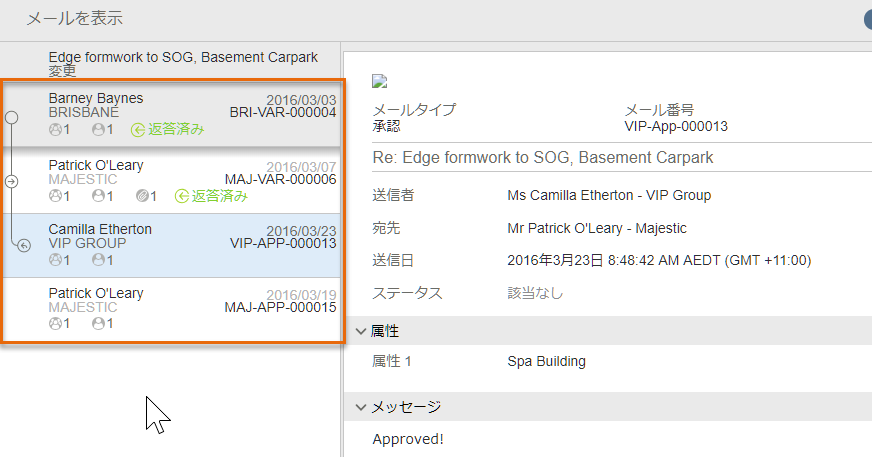Screen dimensions: 872x457
Task: Open Barney Baynes mail BRI-VAR-000004
Action: click(172, 114)
